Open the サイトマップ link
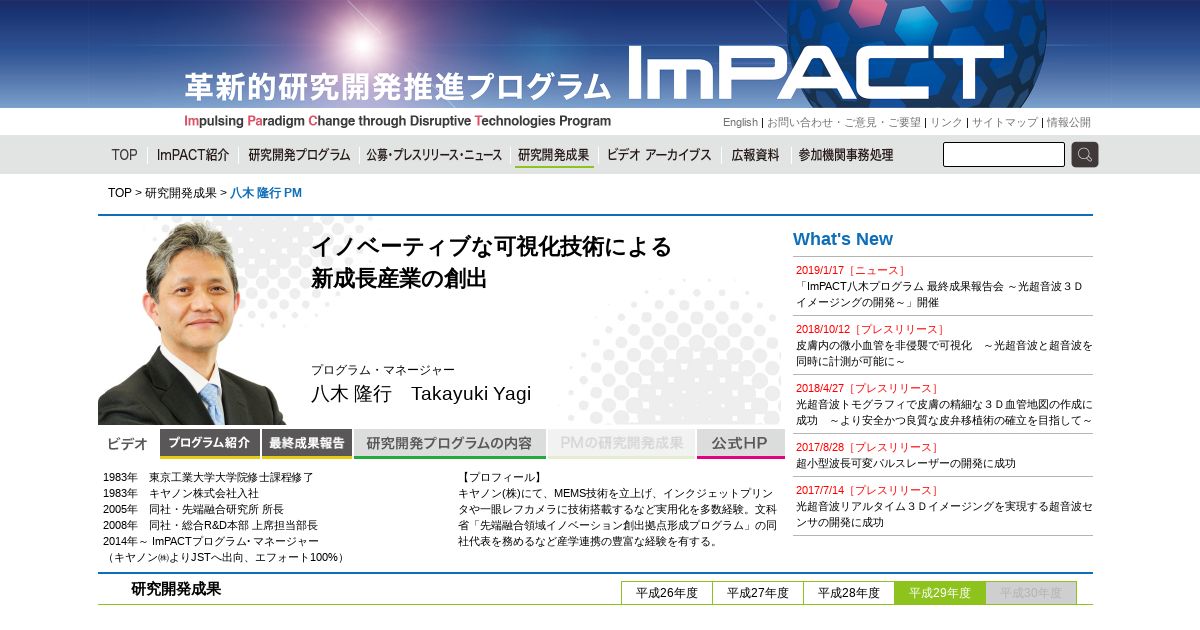 pyautogui.click(x=1005, y=122)
